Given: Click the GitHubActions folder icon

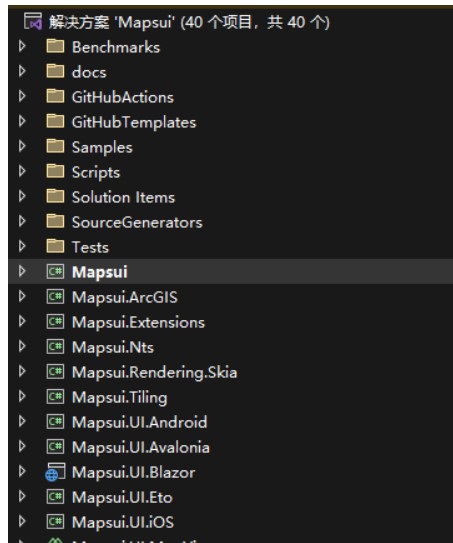Looking at the screenshot, I should click(55, 96).
